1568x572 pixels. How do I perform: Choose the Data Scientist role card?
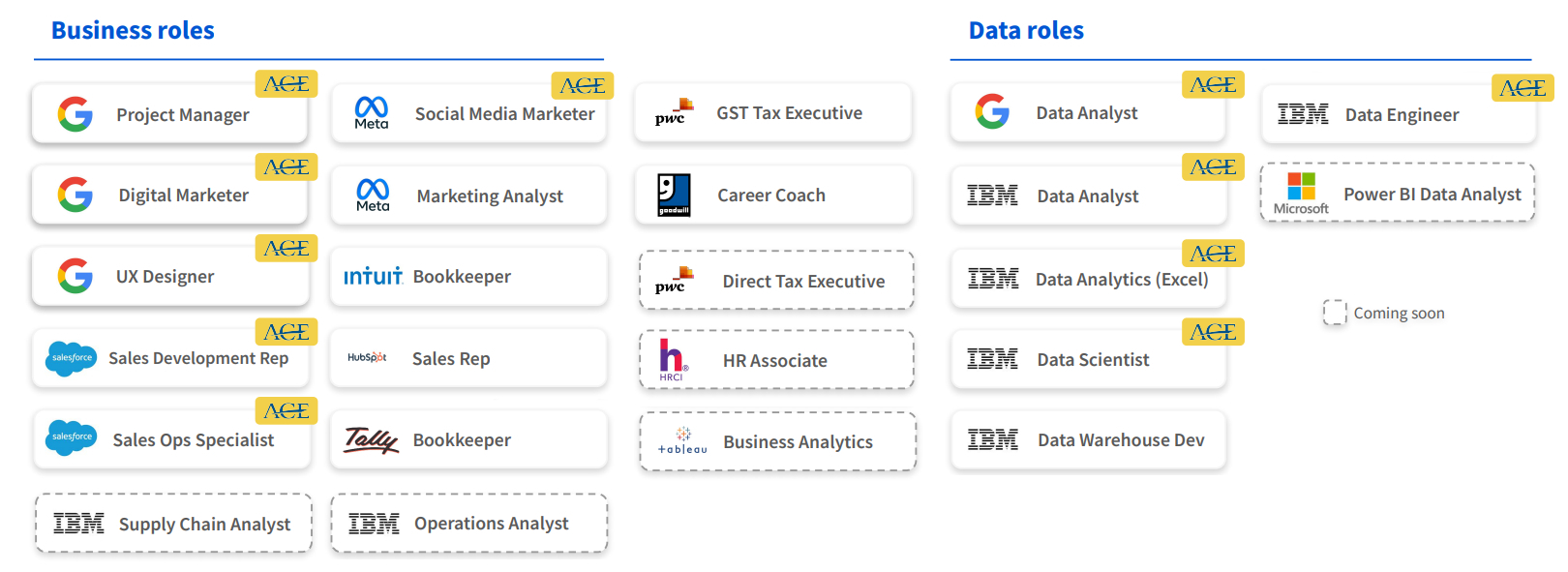click(1088, 360)
